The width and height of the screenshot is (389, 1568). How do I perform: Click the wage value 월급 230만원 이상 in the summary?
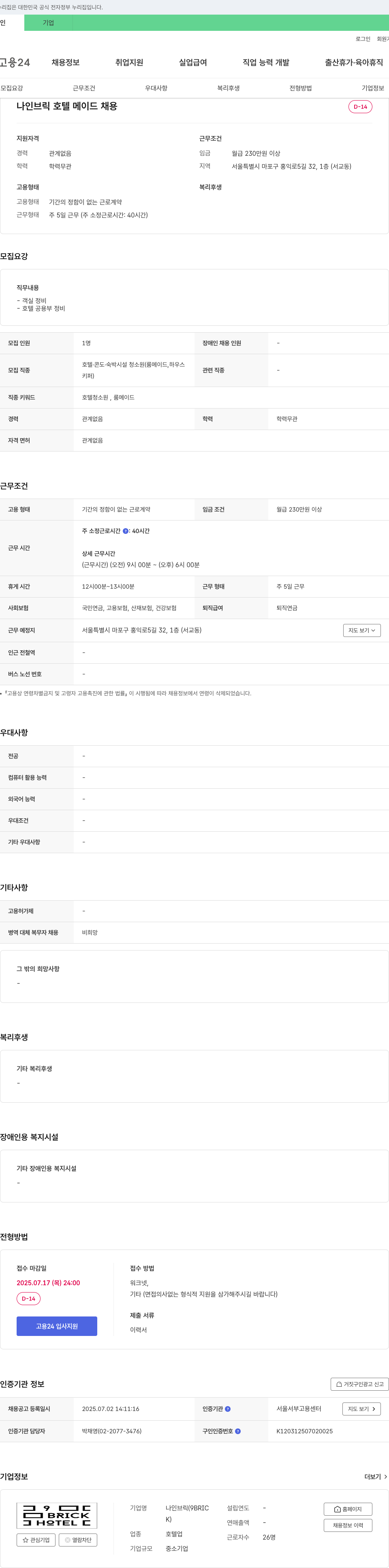pyautogui.click(x=256, y=153)
